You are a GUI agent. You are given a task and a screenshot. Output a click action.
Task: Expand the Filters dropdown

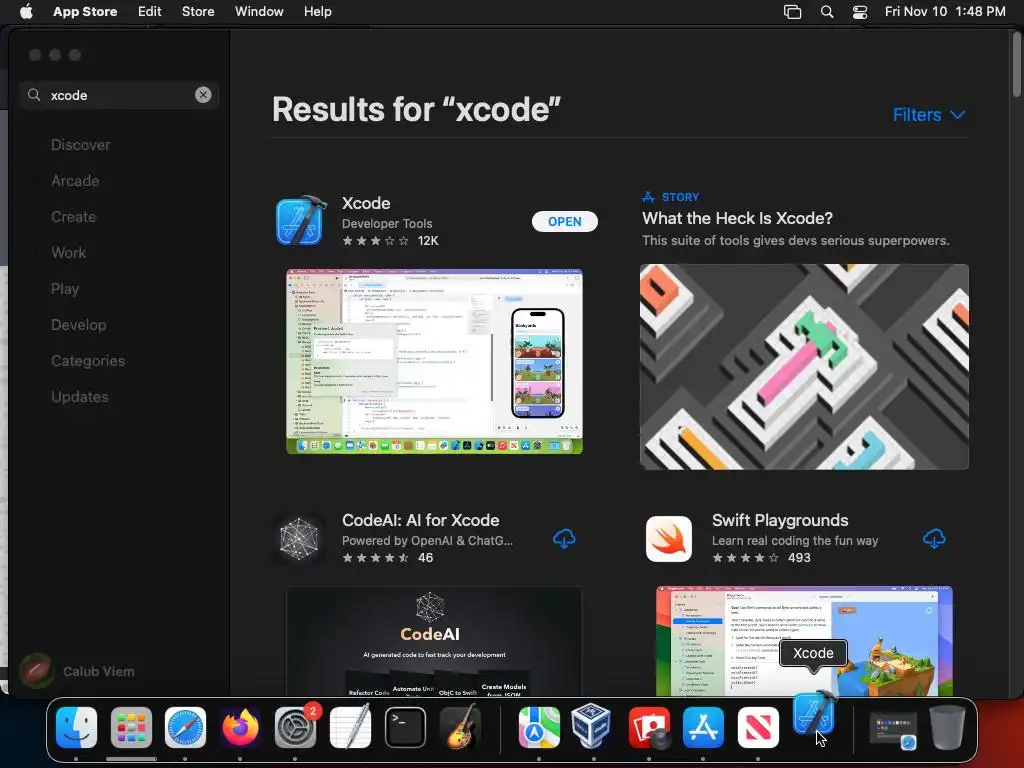[x=929, y=115]
